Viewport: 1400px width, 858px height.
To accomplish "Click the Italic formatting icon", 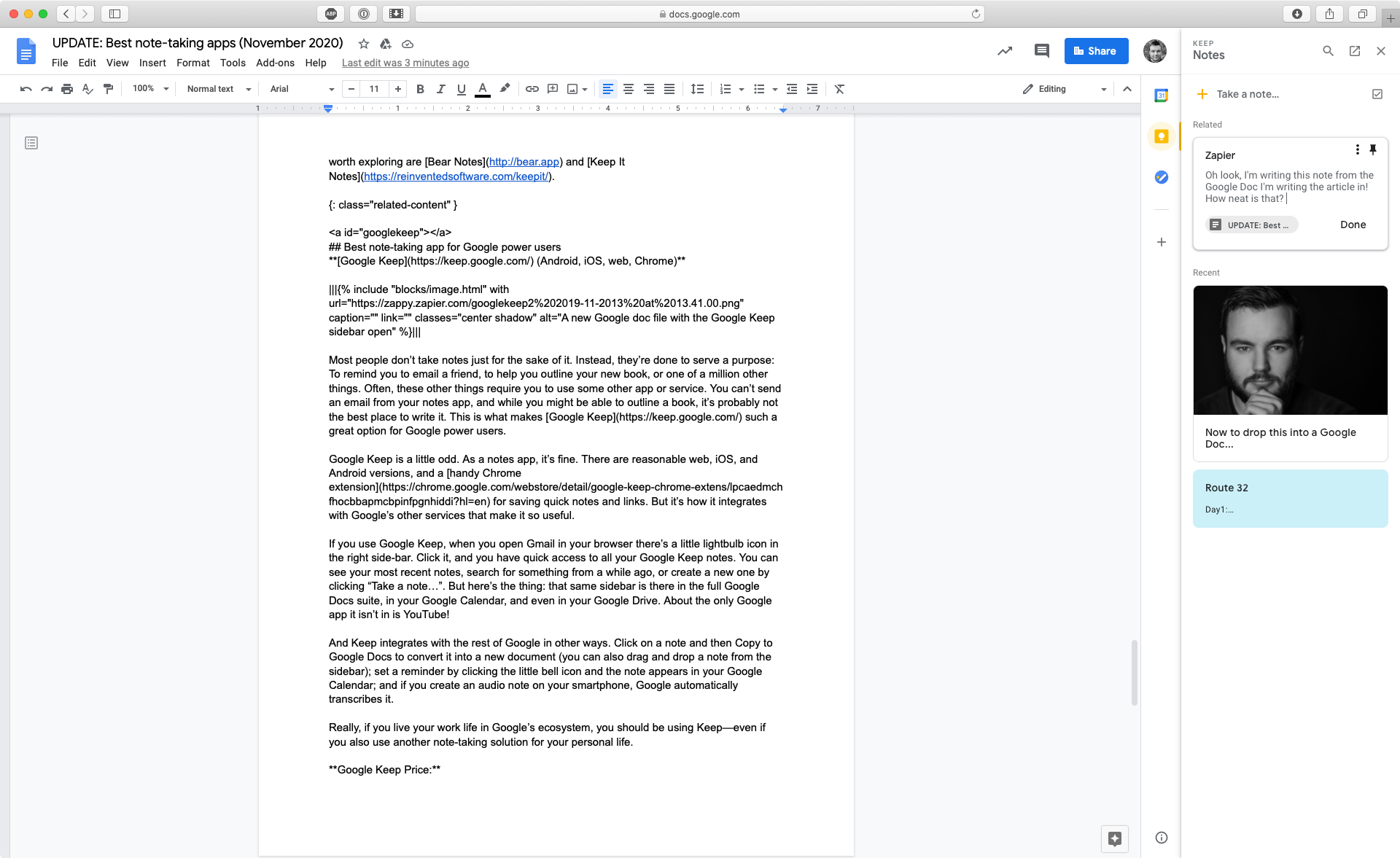I will [x=440, y=89].
